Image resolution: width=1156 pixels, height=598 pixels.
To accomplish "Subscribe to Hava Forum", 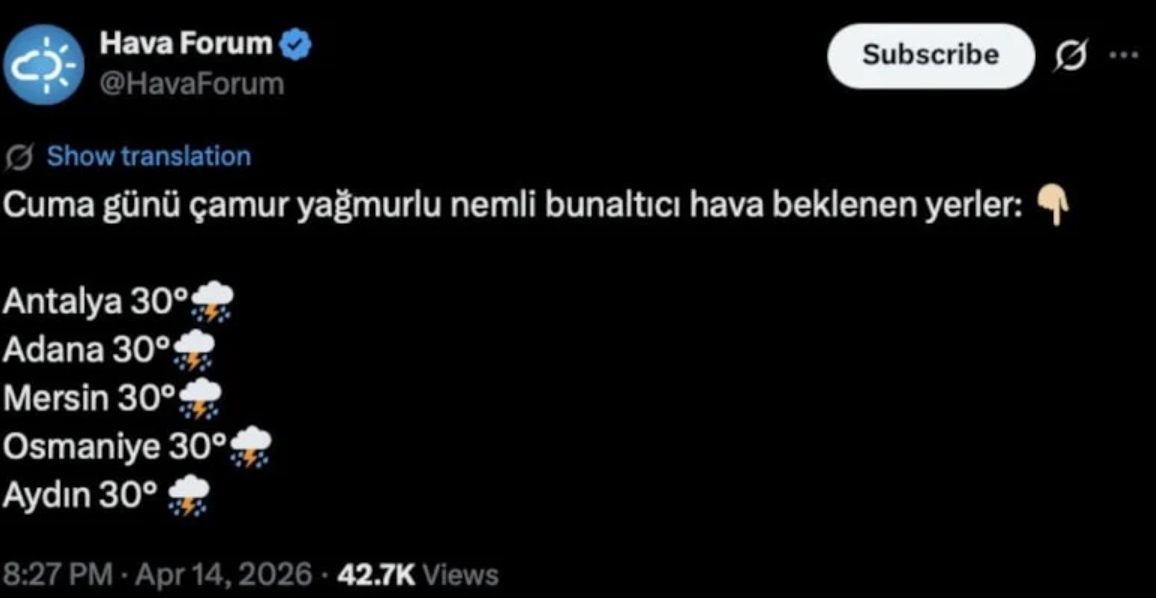I will (930, 56).
